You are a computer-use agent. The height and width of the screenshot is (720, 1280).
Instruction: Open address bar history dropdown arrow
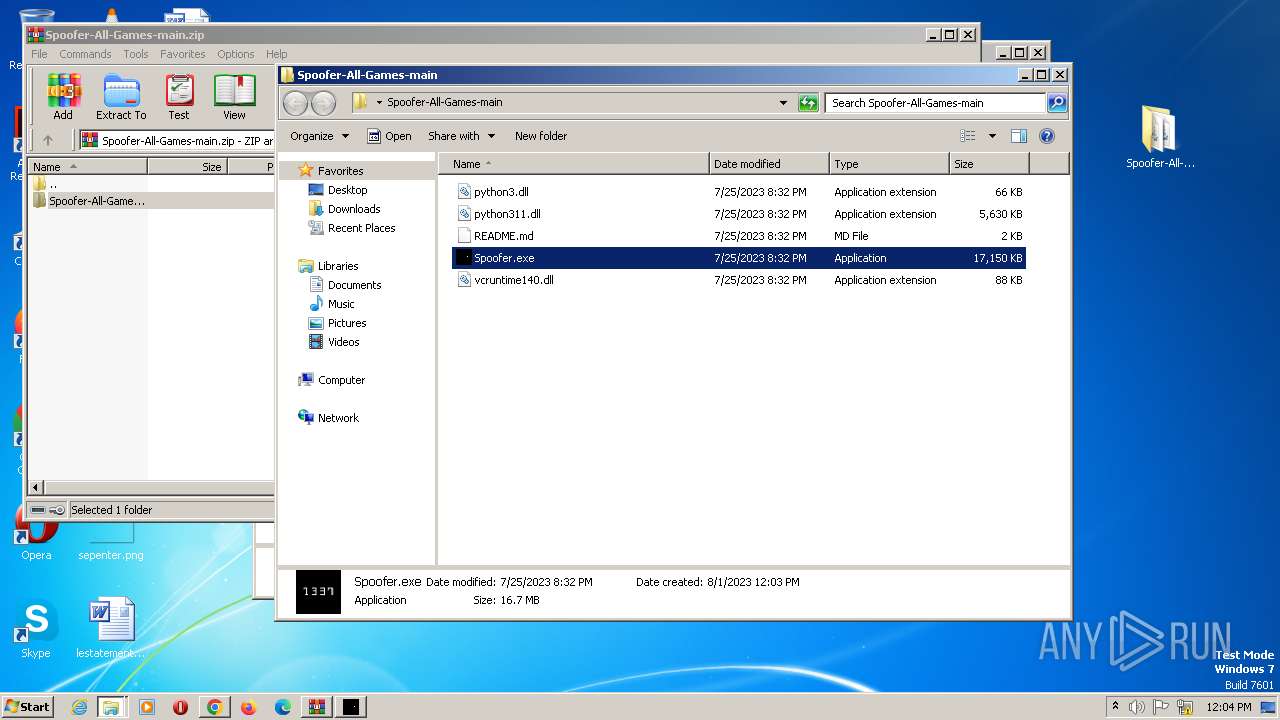(783, 102)
